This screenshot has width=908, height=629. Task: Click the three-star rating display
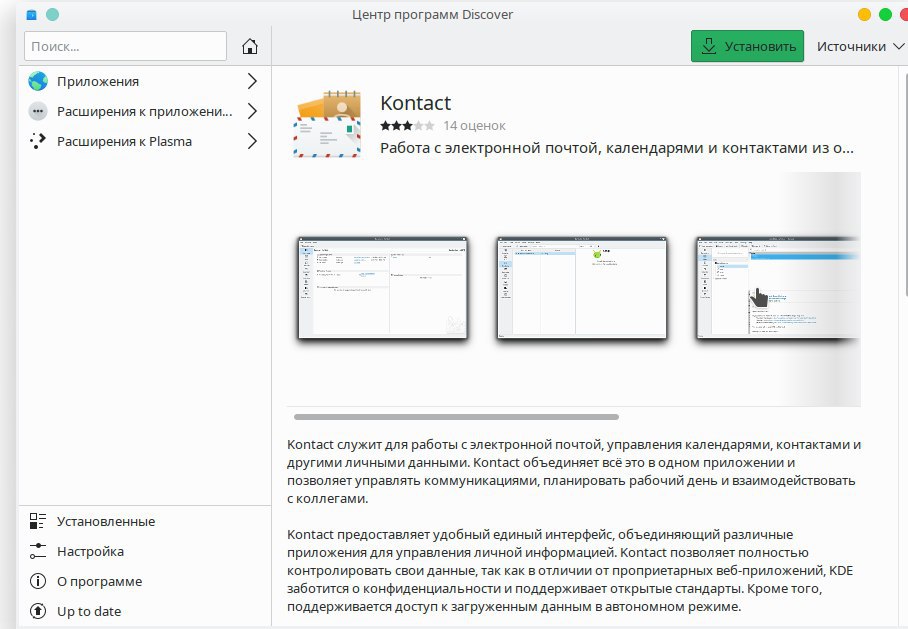(407, 126)
